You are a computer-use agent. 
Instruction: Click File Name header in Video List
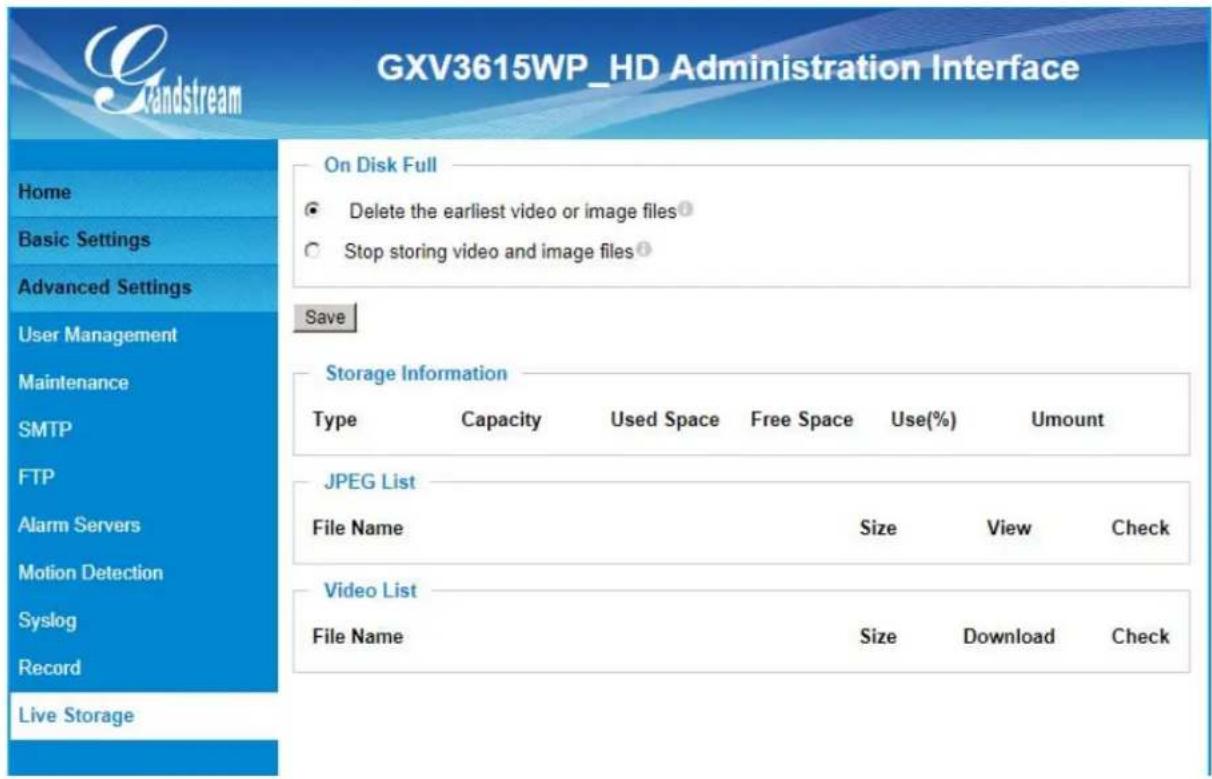[x=358, y=636]
